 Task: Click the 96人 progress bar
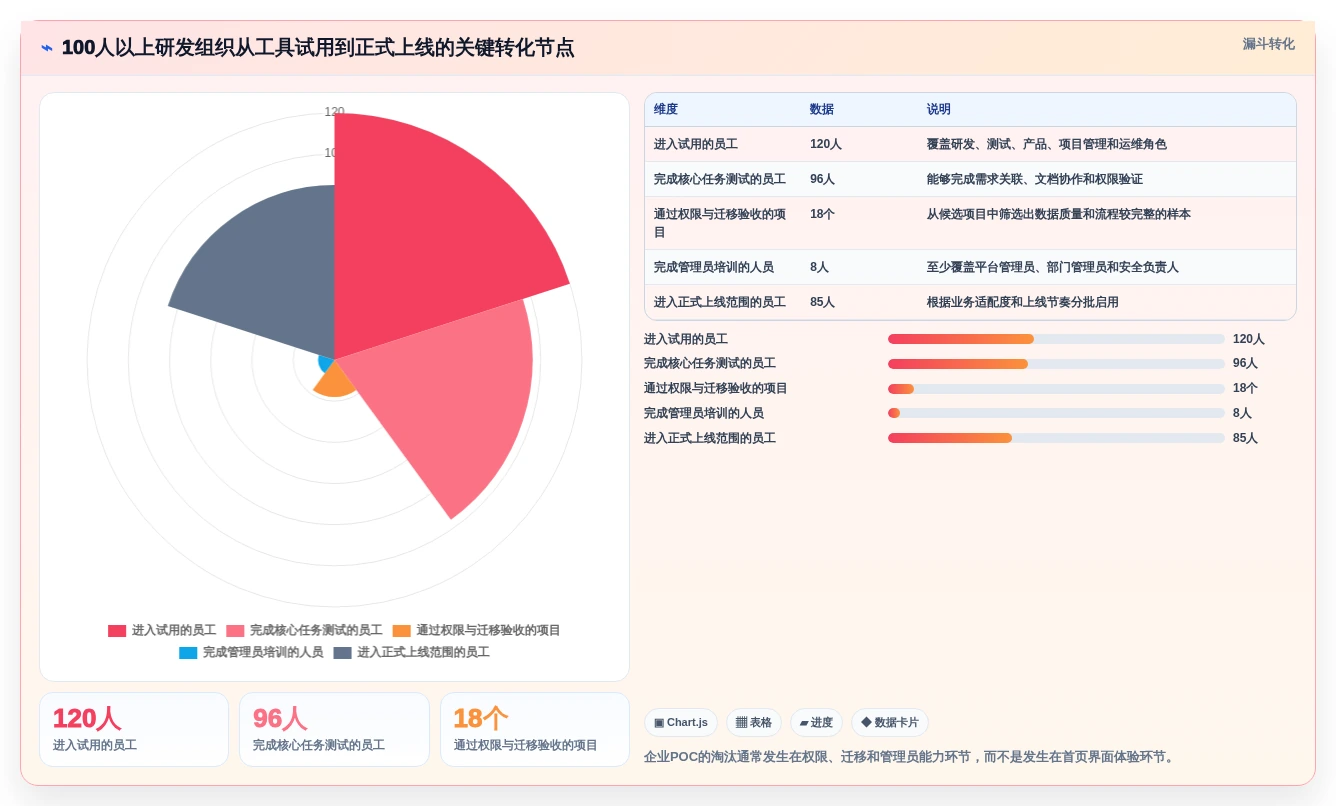[x=1056, y=364]
